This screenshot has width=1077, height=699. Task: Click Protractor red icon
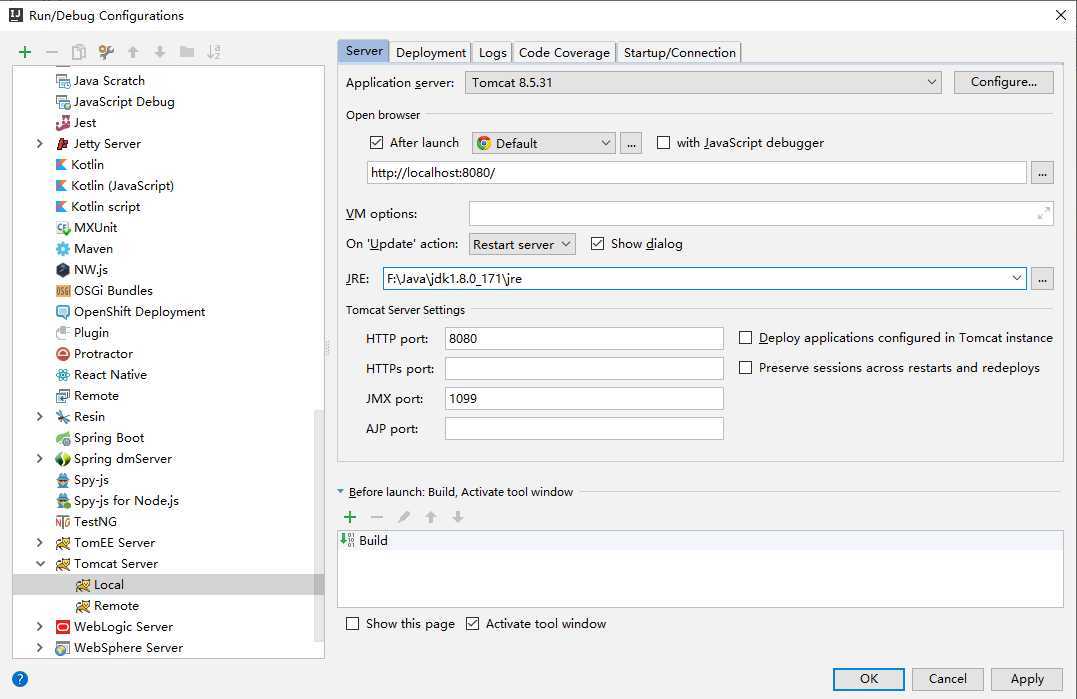point(63,354)
